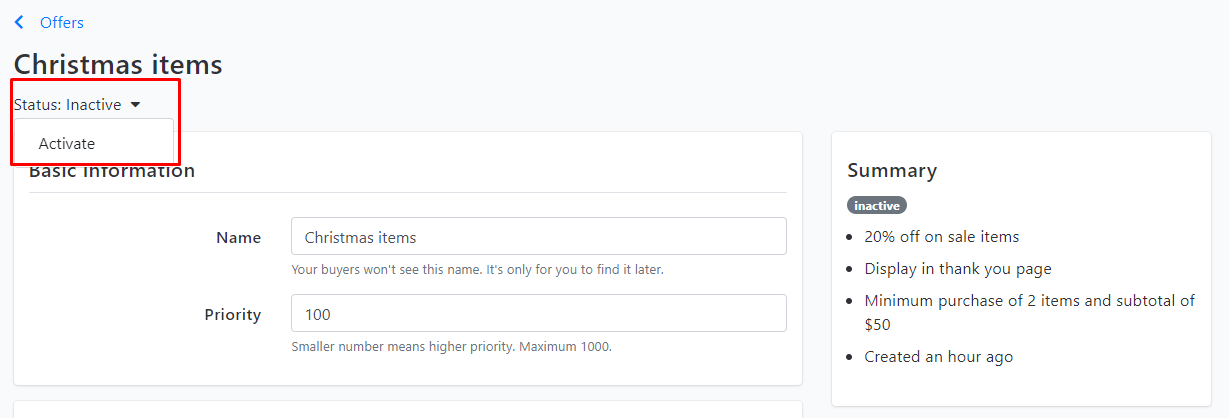Viewport: 1229px width, 418px height.
Task: Click the caret arrow next to Inactive
Action: coord(135,105)
